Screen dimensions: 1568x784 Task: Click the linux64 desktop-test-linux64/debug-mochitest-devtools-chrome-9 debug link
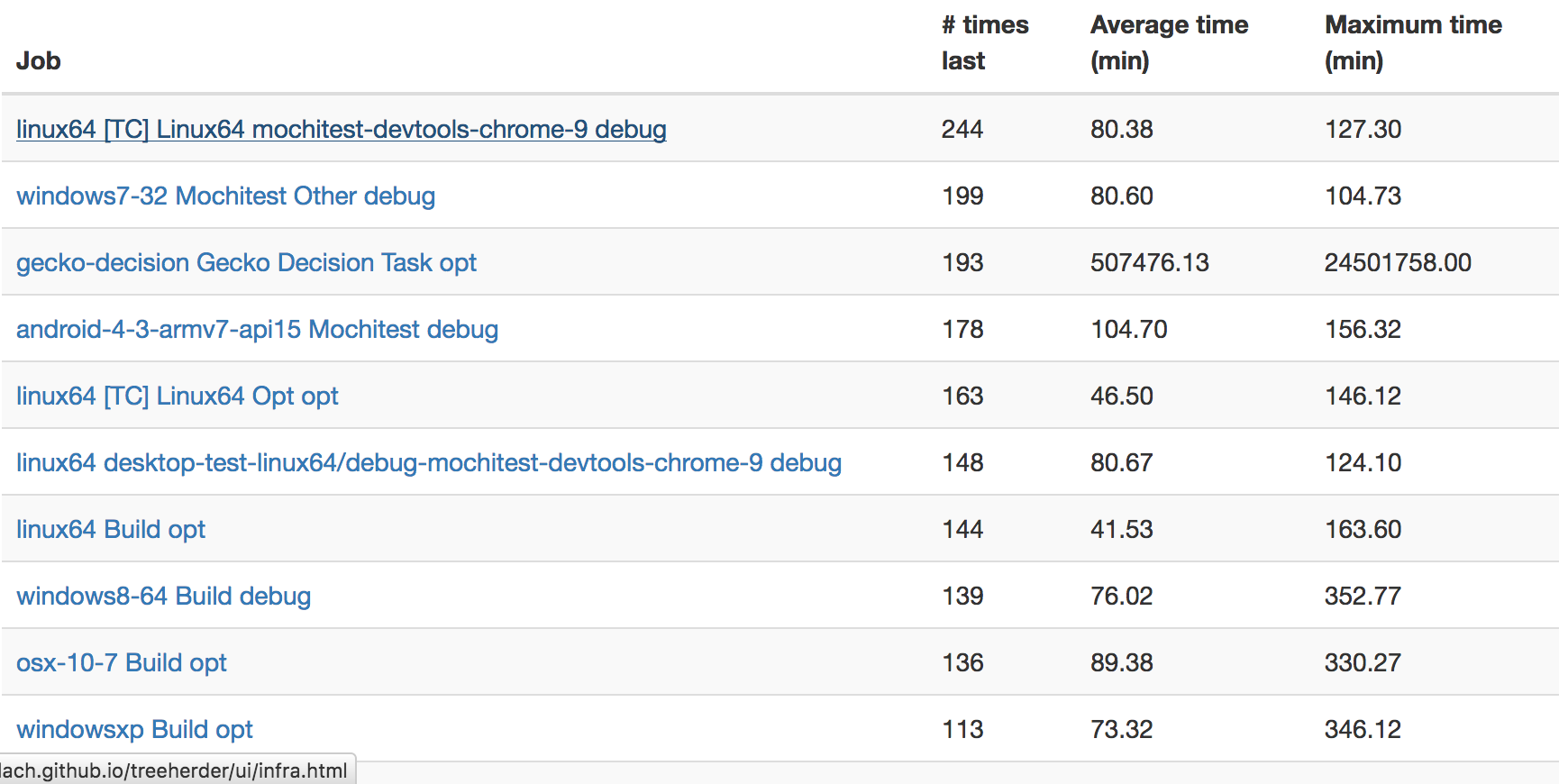click(x=428, y=463)
